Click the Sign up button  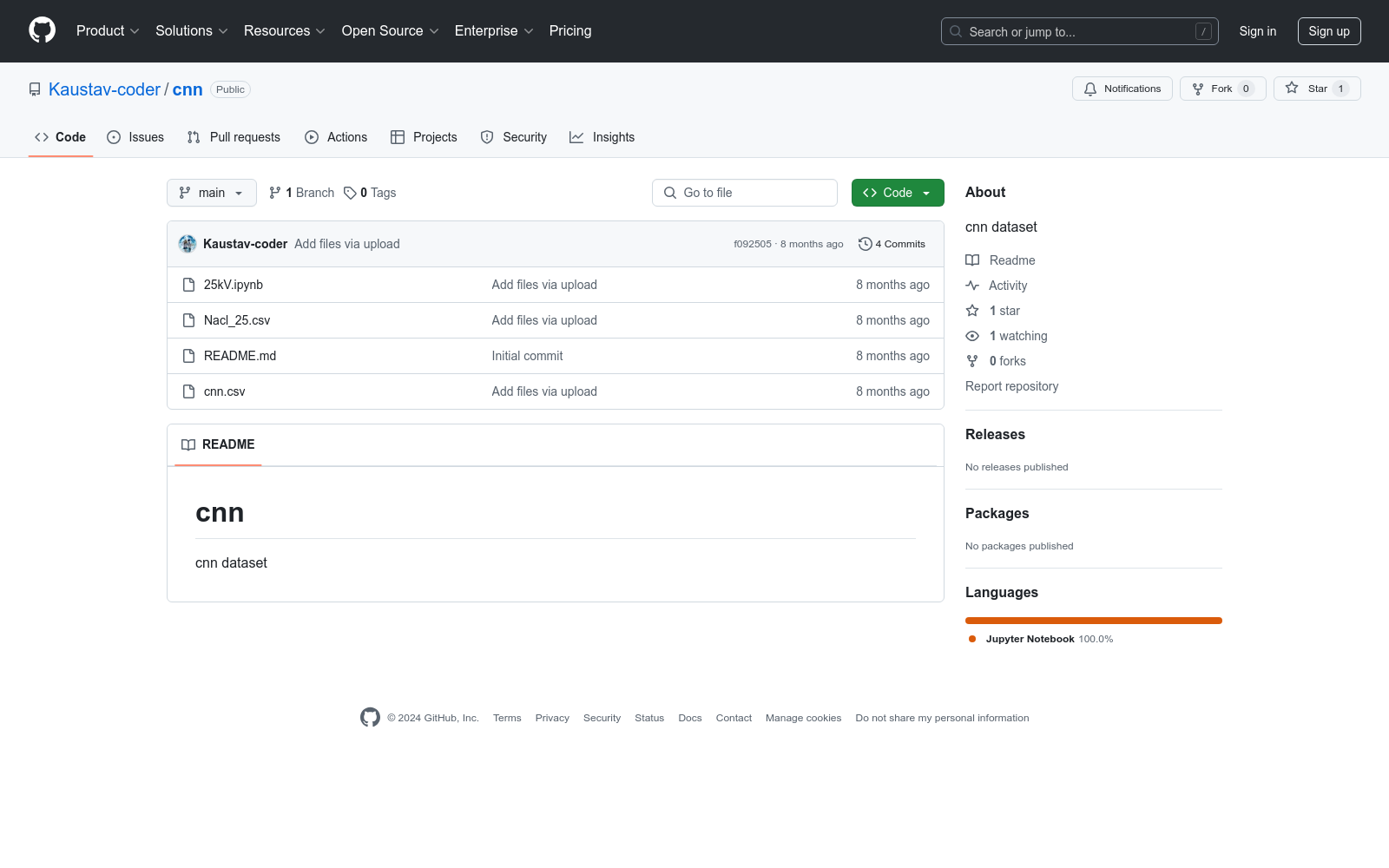point(1329,31)
